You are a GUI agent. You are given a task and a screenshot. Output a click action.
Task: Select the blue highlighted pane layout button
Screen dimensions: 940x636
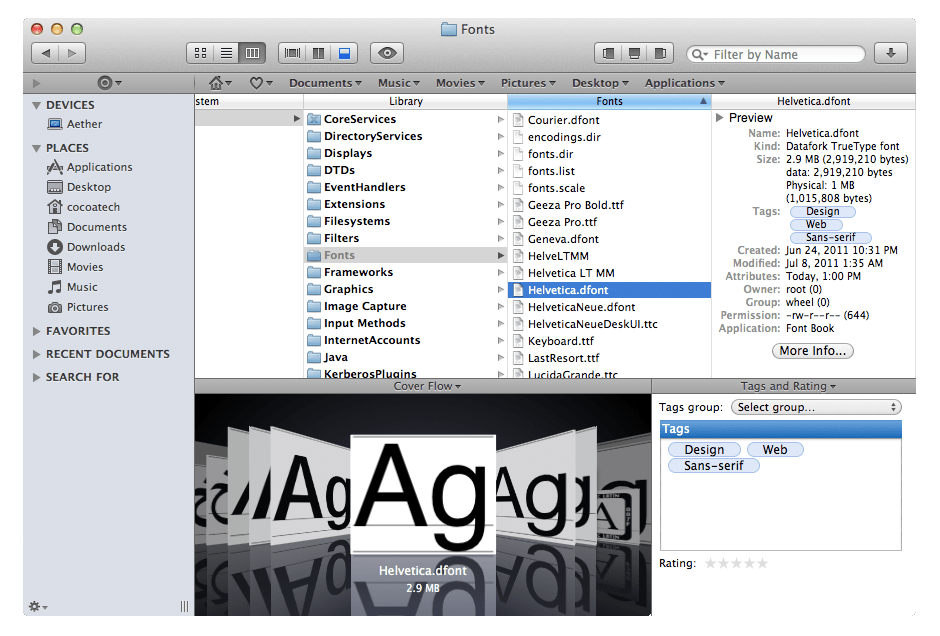coord(344,53)
